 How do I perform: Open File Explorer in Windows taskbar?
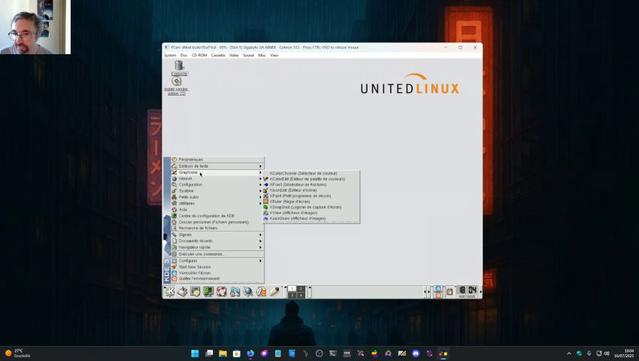[x=223, y=353]
